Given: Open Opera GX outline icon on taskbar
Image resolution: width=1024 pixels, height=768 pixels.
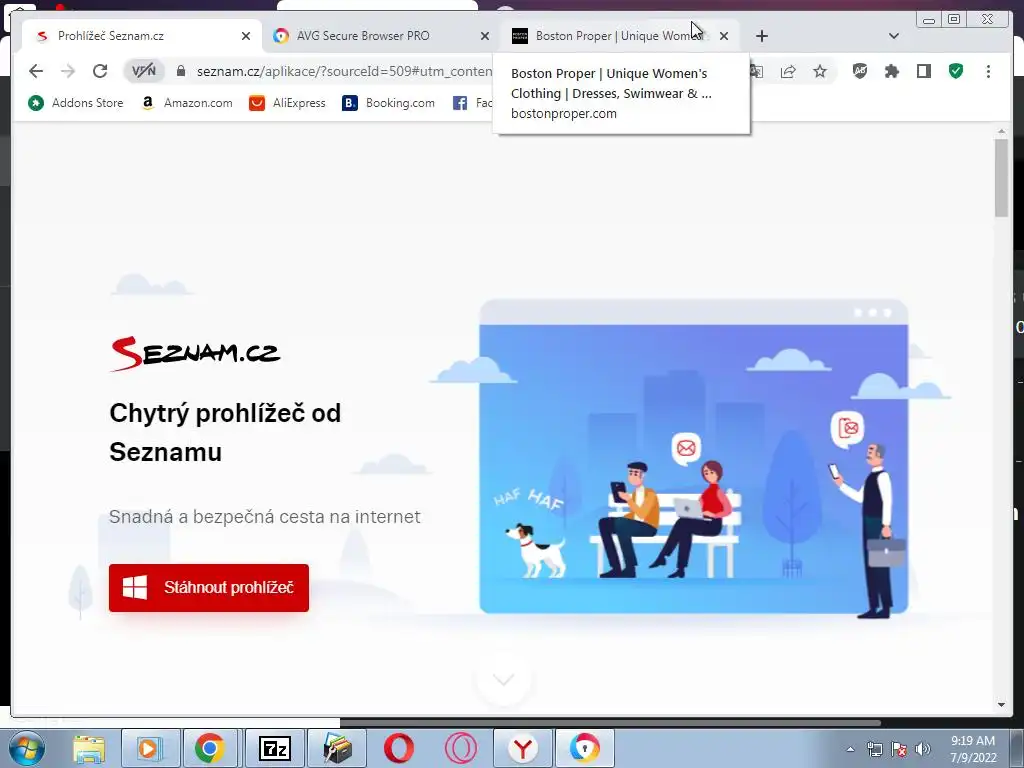Looking at the screenshot, I should pyautogui.click(x=460, y=748).
